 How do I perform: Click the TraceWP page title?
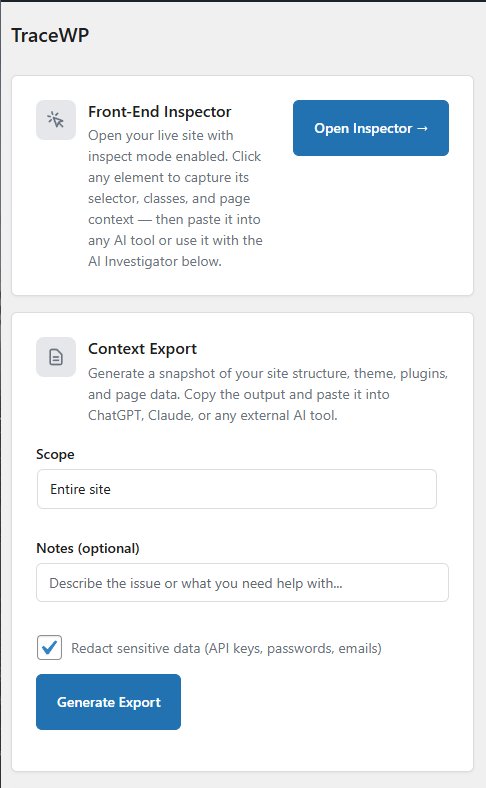pos(50,35)
